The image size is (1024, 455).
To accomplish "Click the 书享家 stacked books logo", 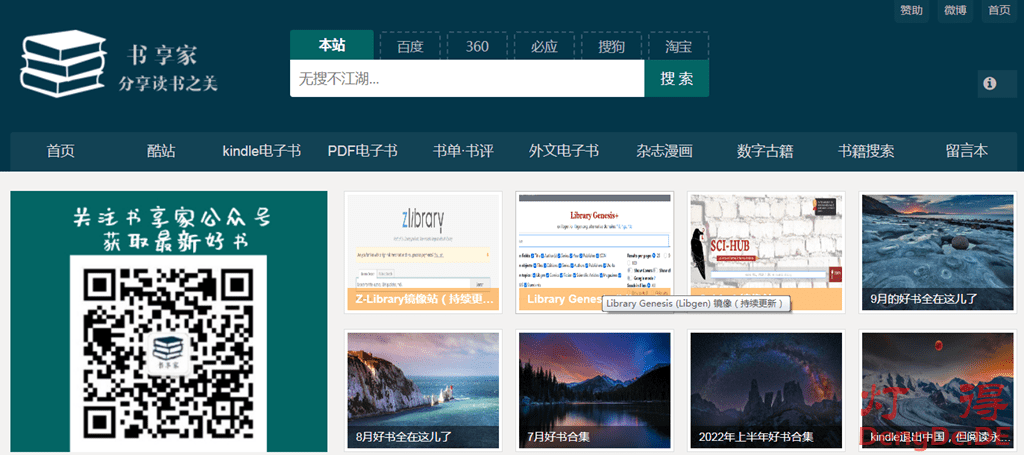I will pos(63,67).
